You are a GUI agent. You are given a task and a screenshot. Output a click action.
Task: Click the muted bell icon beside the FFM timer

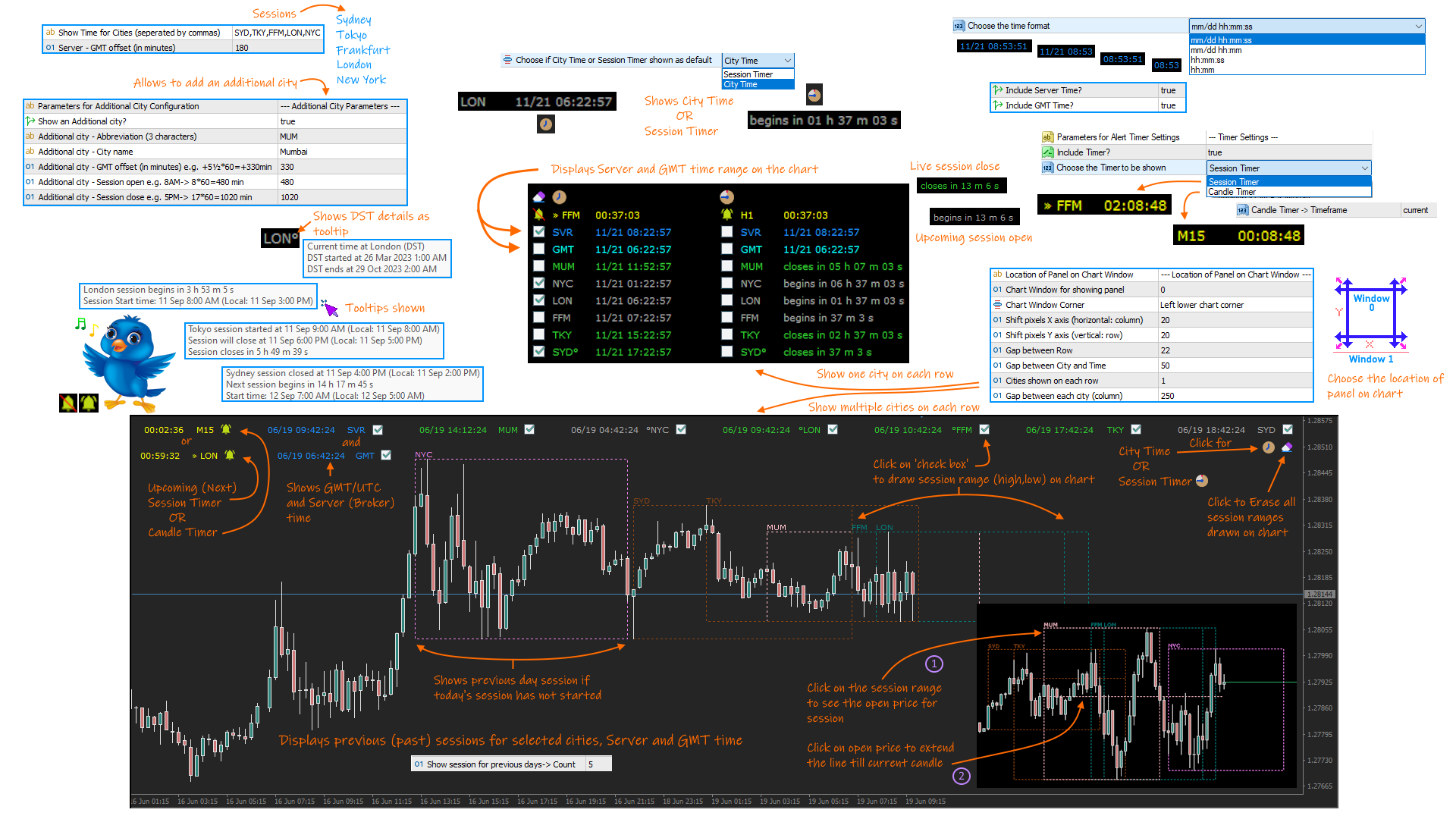(x=538, y=216)
